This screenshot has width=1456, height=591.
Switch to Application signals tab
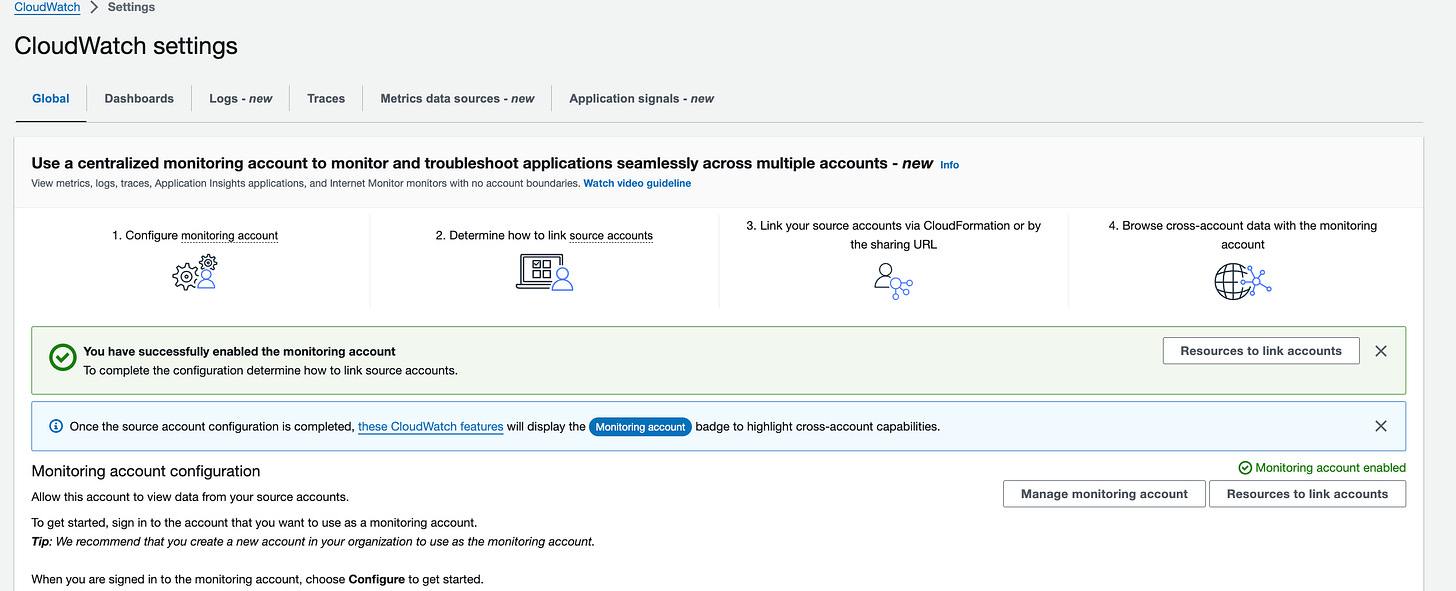pos(642,99)
